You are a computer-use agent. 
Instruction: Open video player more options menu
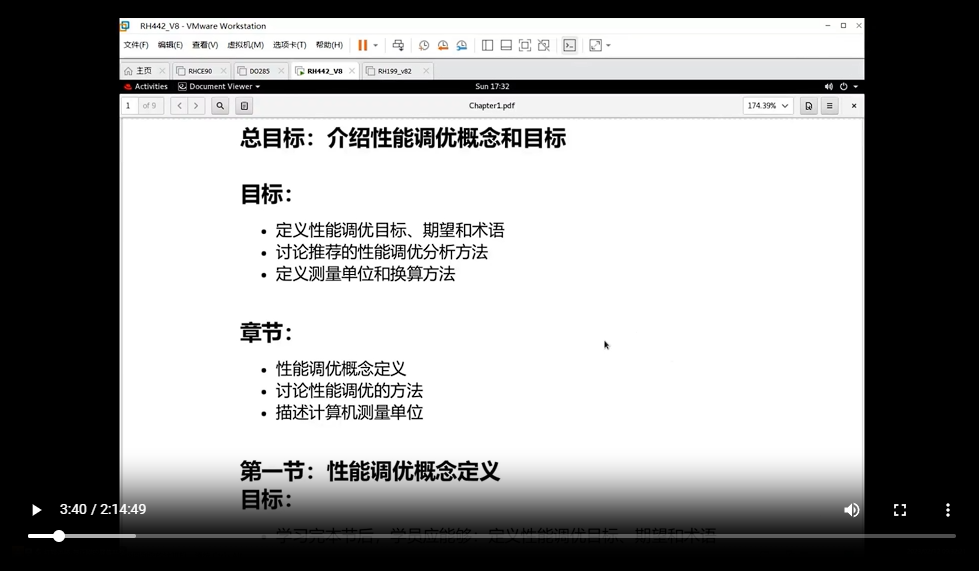tap(947, 510)
